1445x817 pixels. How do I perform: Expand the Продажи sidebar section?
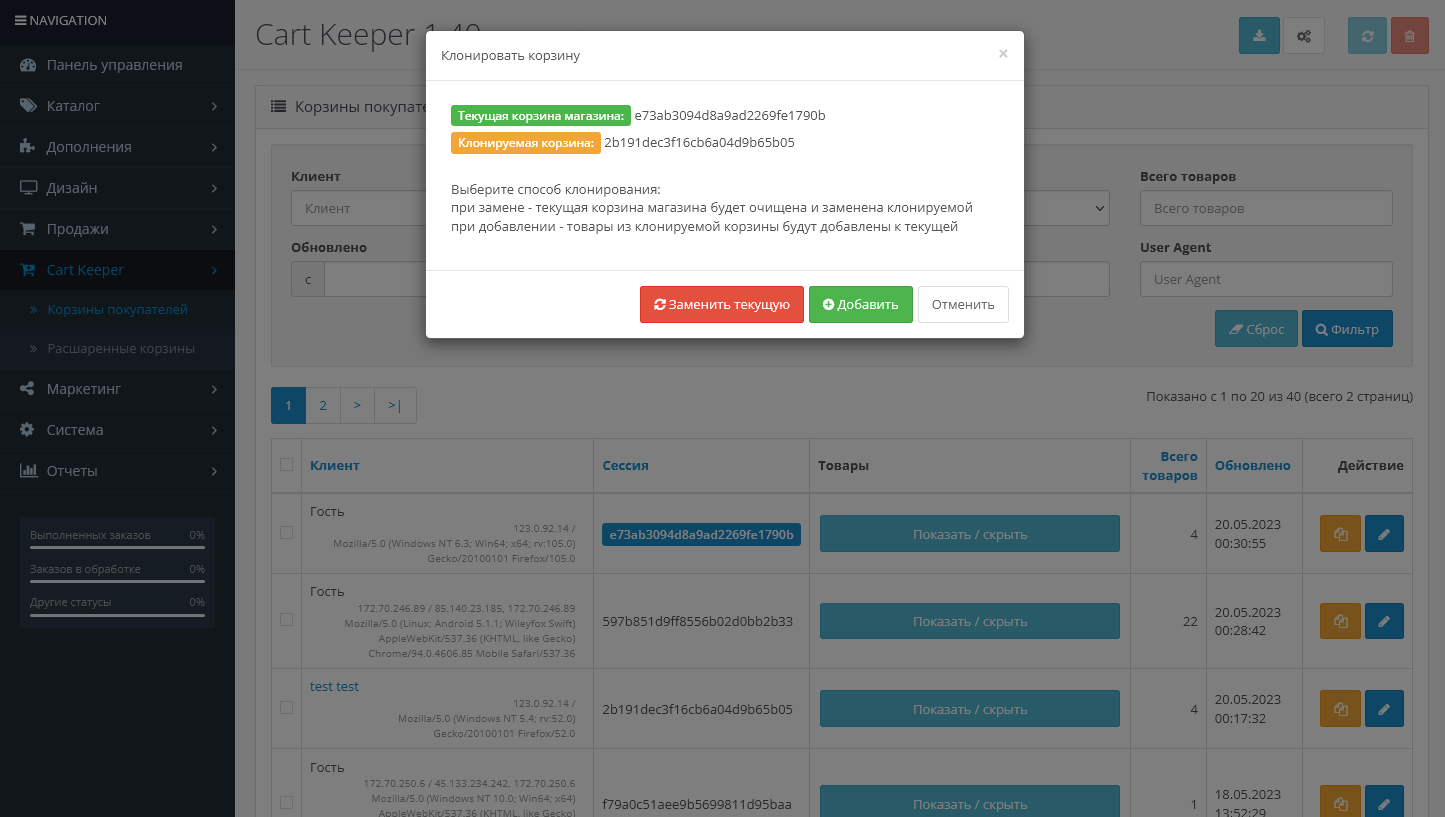(117, 228)
